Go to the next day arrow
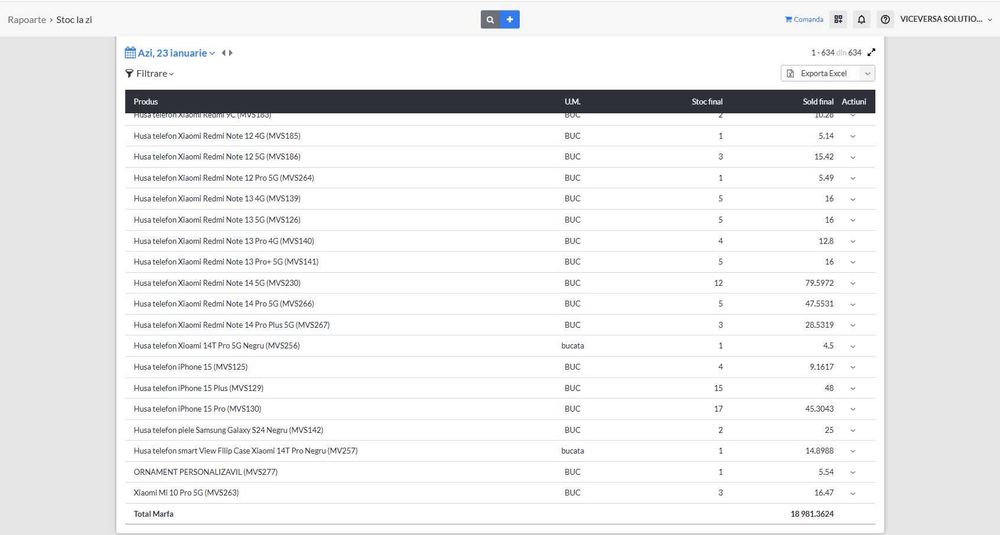This screenshot has height=535, width=1000. (x=231, y=53)
